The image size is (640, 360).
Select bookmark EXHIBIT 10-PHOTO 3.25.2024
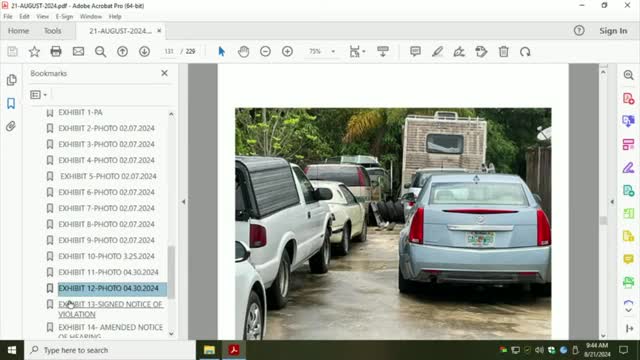(106, 256)
